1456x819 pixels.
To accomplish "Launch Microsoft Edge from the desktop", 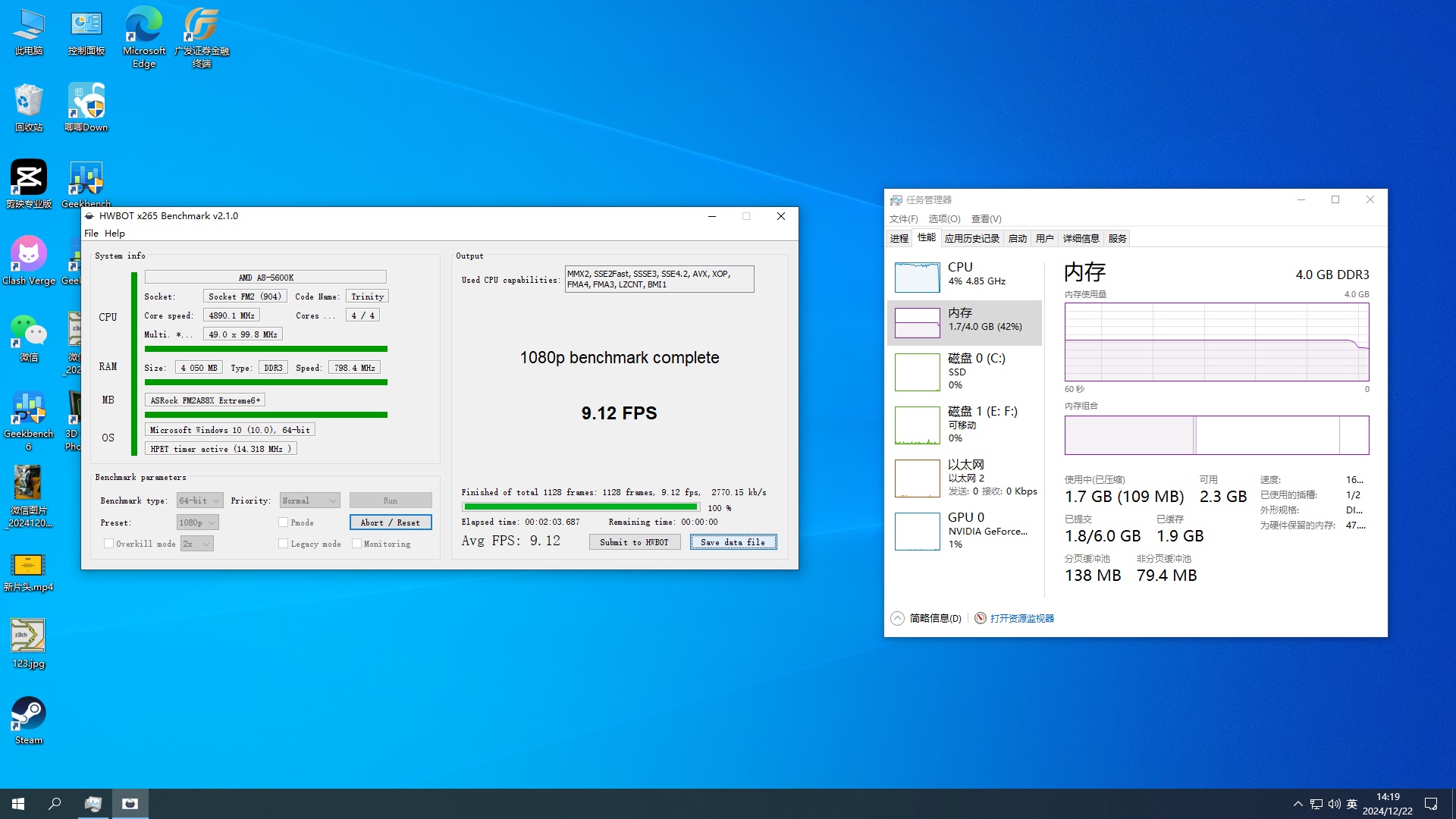I will click(x=144, y=36).
